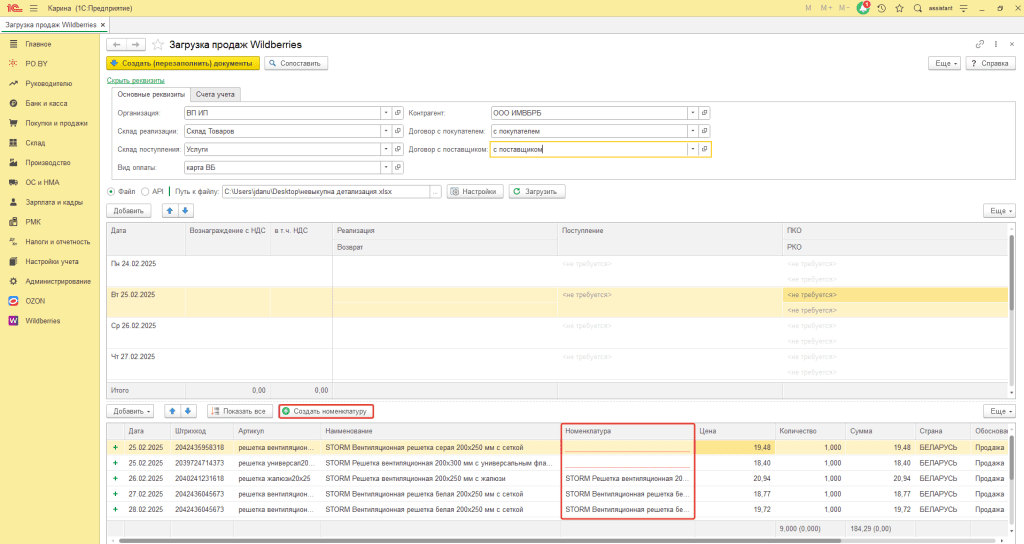The image size is (1024, 544).
Task: Go back with the left arrow
Action: [x=116, y=44]
